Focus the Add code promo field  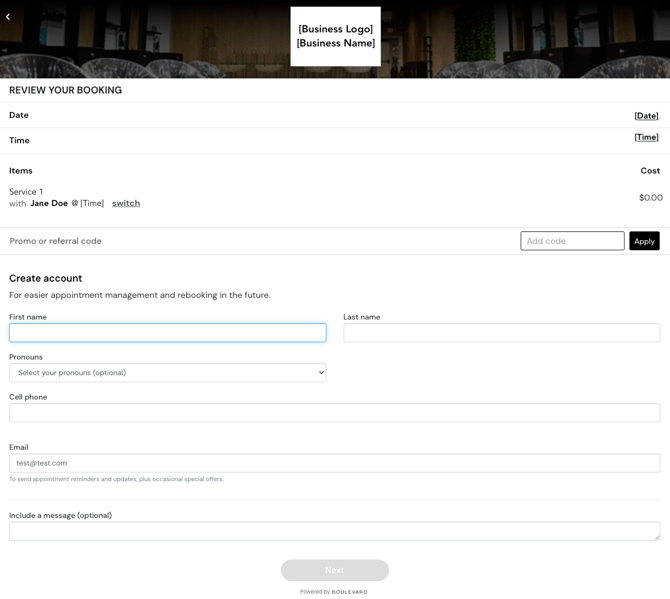pos(572,241)
